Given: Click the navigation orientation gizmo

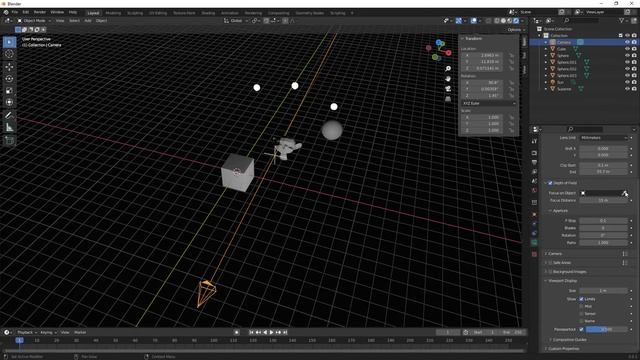Looking at the screenshot, I should pyautogui.click(x=439, y=50).
